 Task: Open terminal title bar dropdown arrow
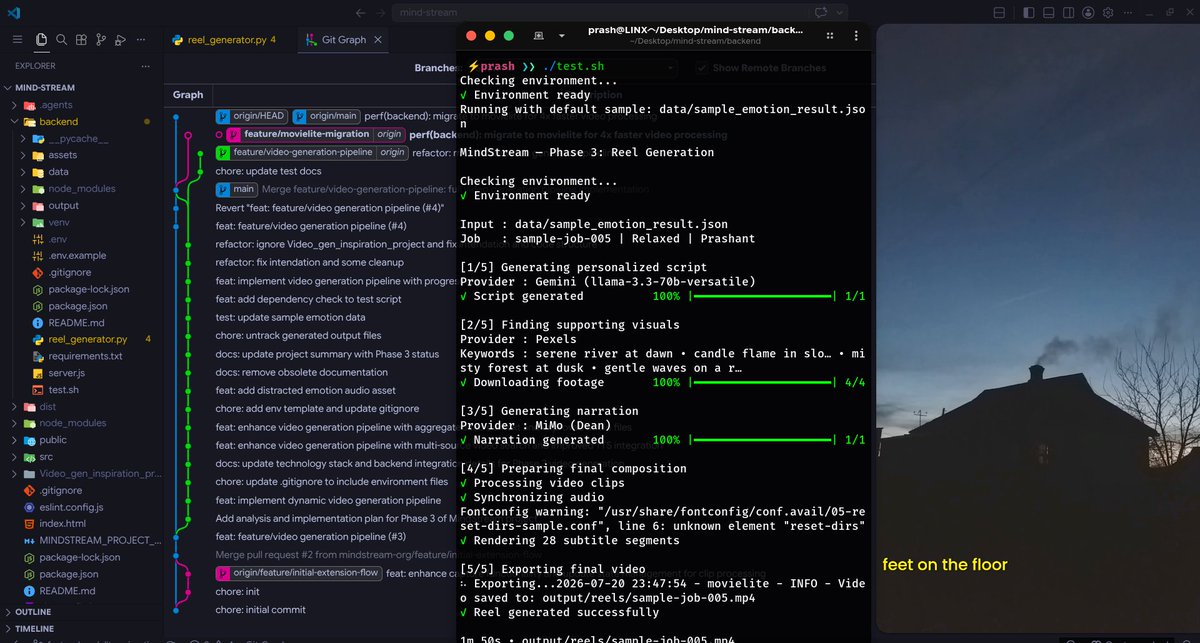pyautogui.click(x=562, y=35)
